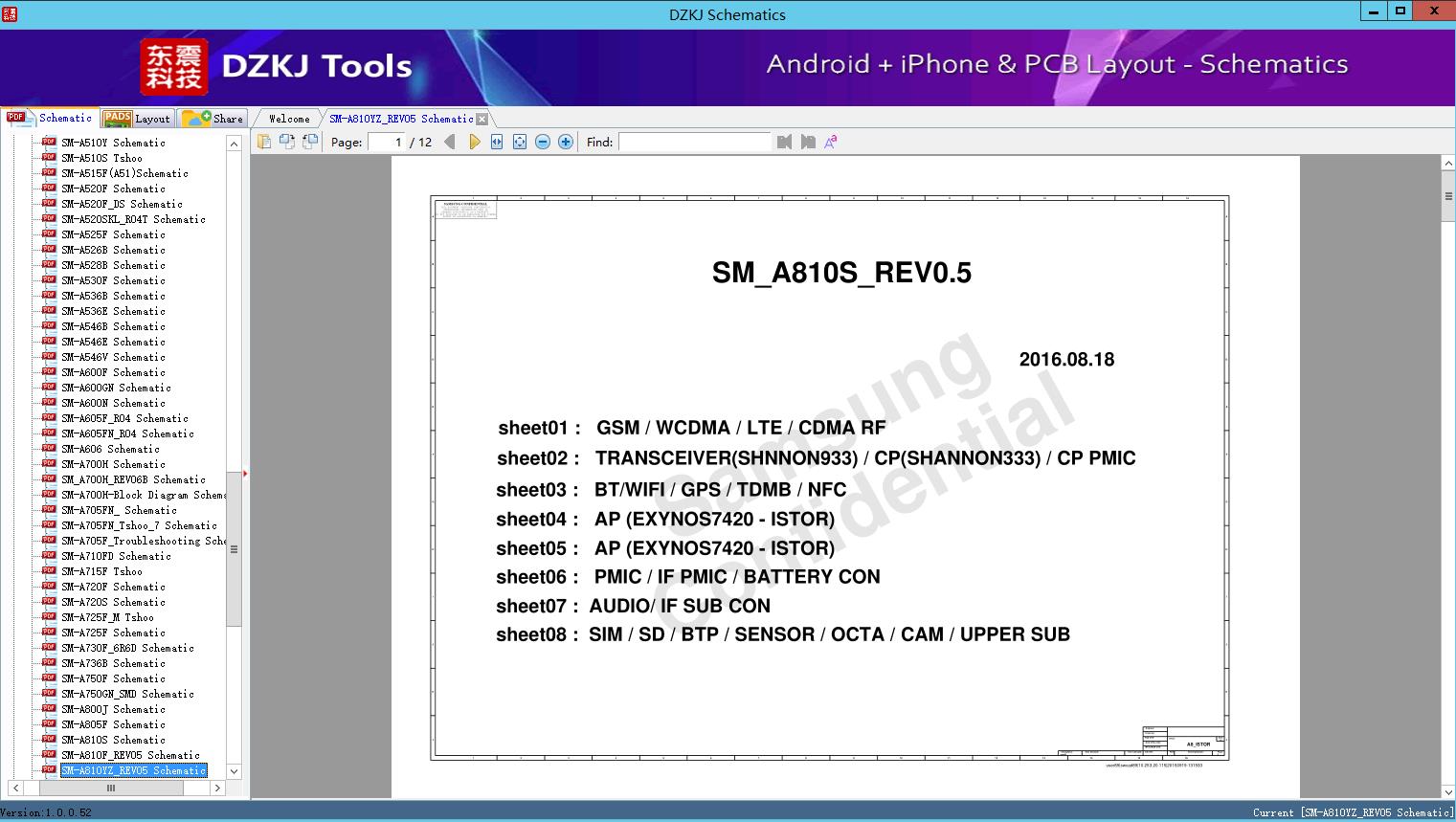The image size is (1456, 822).
Task: Click the PDF icon beside SM-A810S Schematic
Action: (x=49, y=740)
